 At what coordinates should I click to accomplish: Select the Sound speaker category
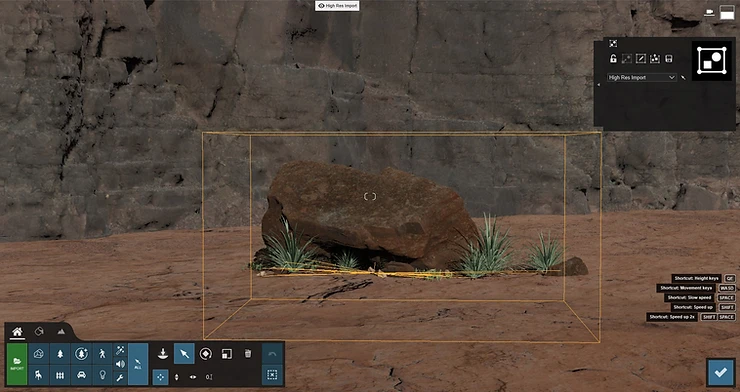coord(120,364)
